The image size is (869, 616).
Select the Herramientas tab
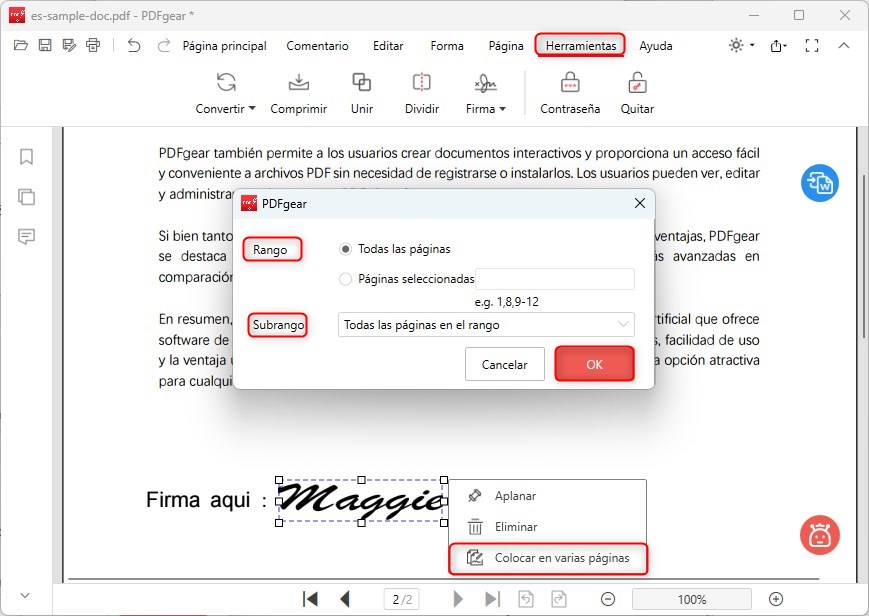(580, 45)
